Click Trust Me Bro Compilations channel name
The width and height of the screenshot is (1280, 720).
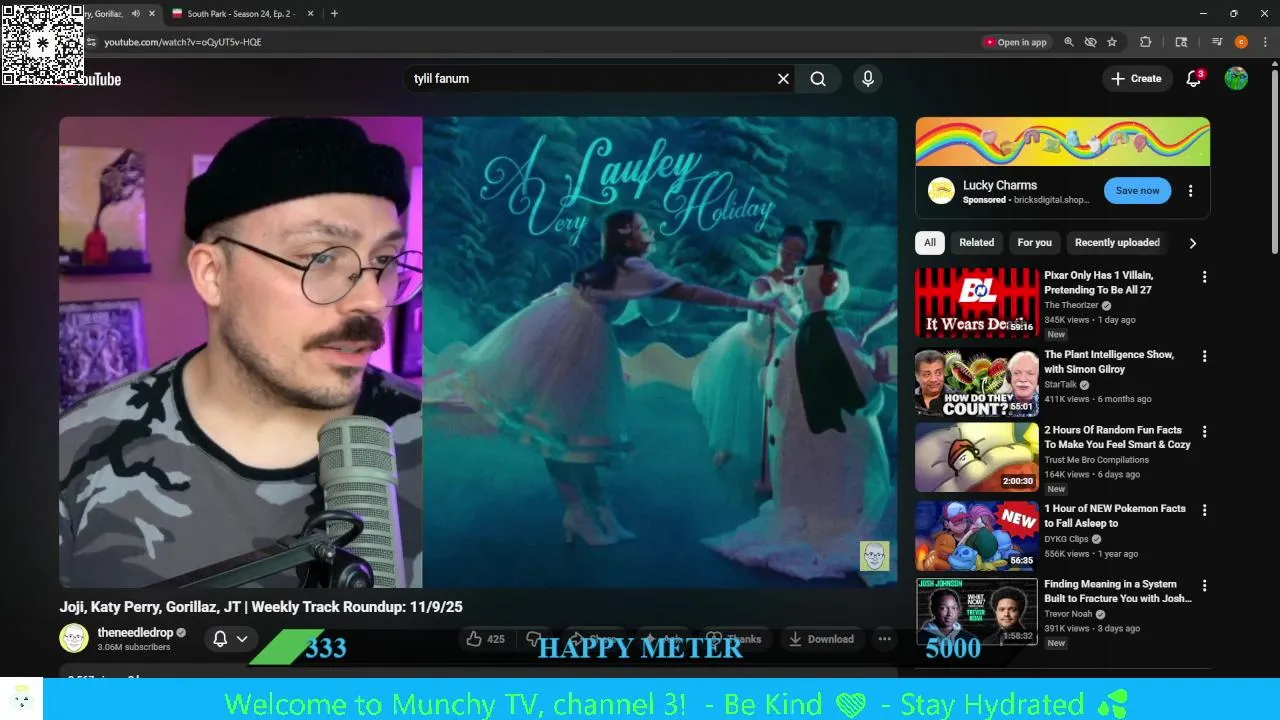[1096, 460]
